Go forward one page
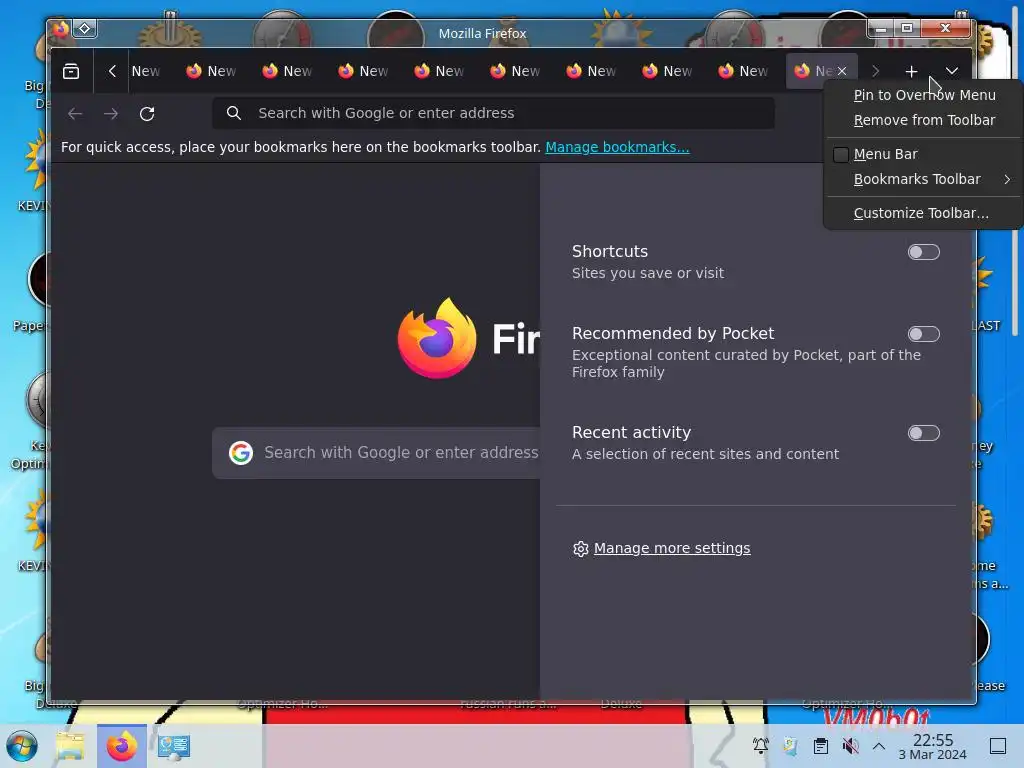Screen dimensions: 1024x768 click(x=110, y=114)
